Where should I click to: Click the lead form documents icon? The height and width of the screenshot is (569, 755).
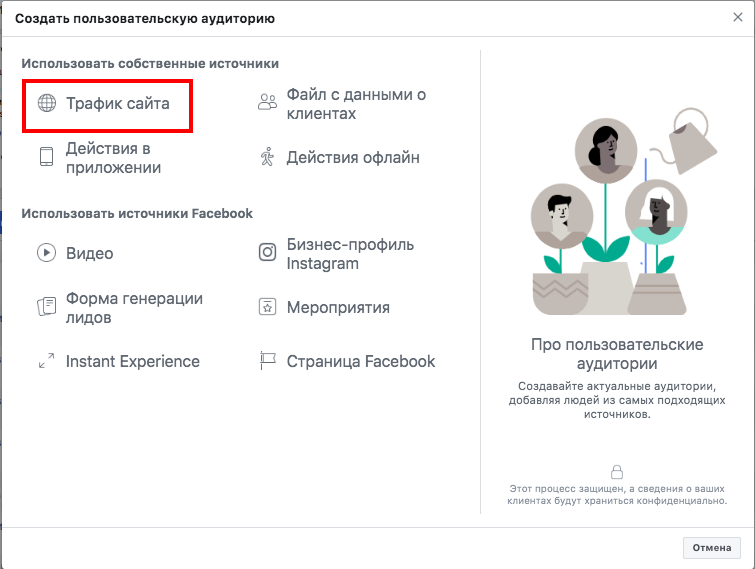tap(47, 306)
